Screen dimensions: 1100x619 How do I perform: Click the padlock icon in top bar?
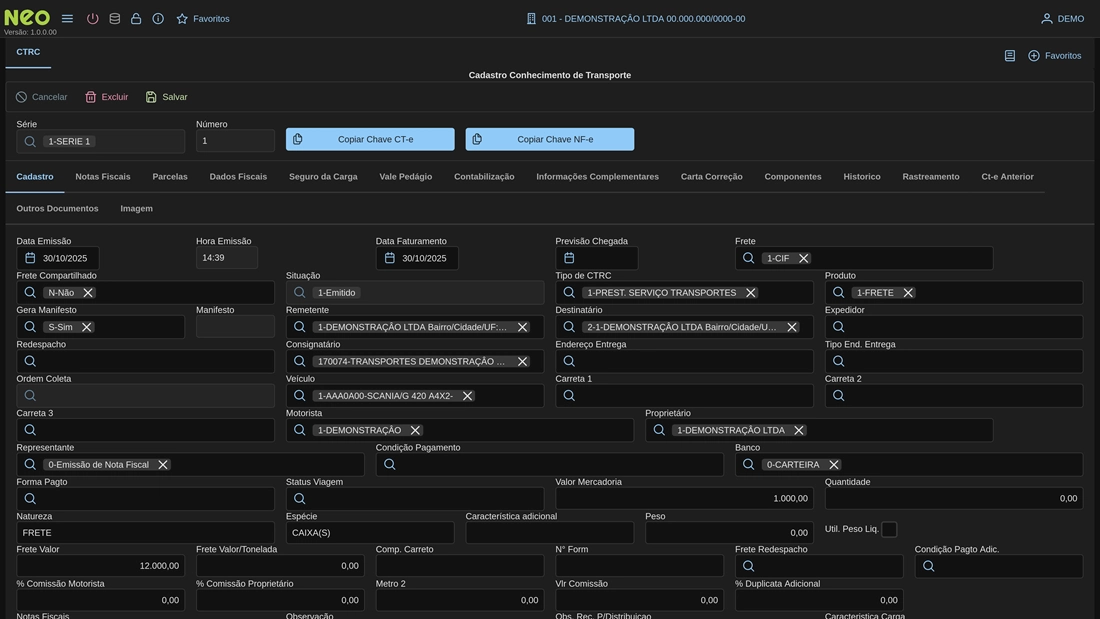[136, 19]
